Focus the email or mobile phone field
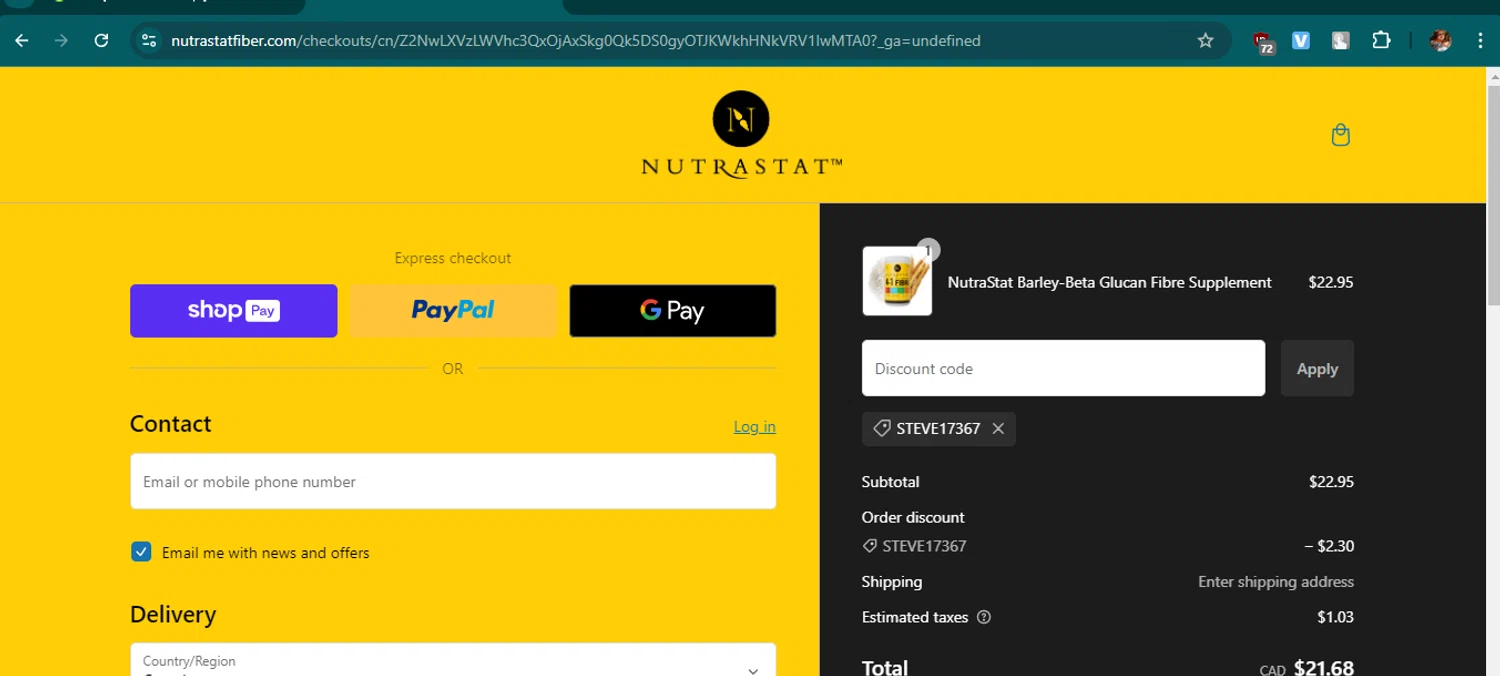 (x=453, y=481)
